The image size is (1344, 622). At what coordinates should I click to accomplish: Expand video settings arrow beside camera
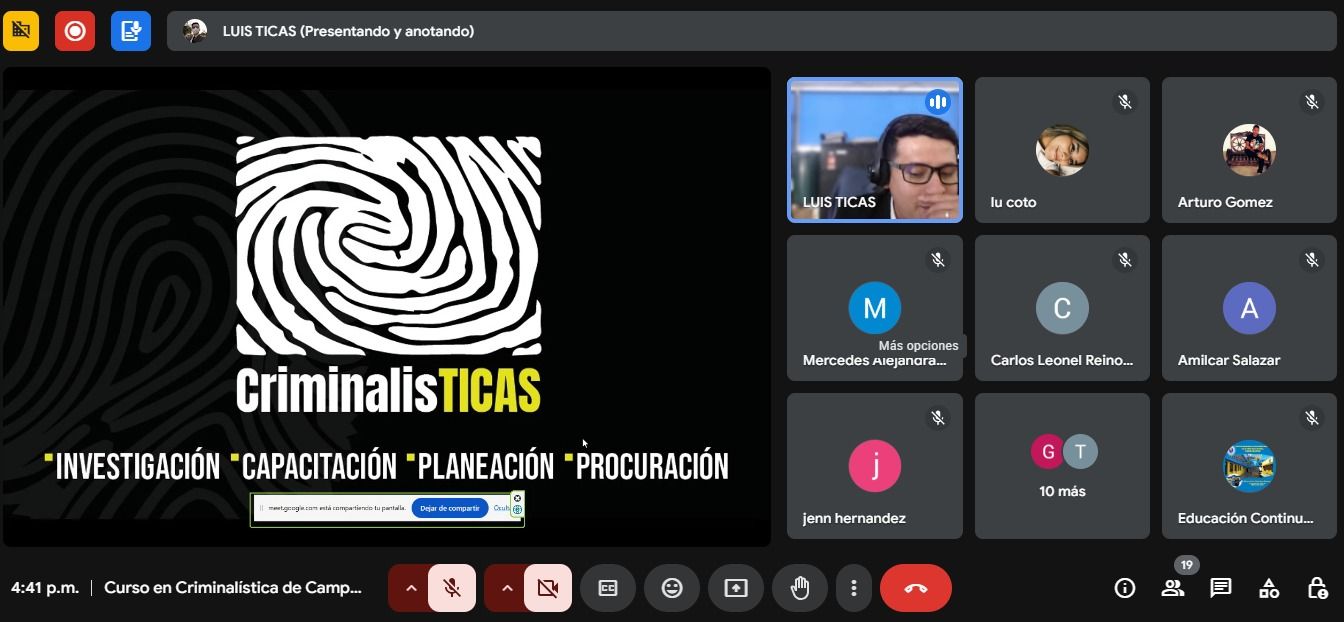pos(506,588)
